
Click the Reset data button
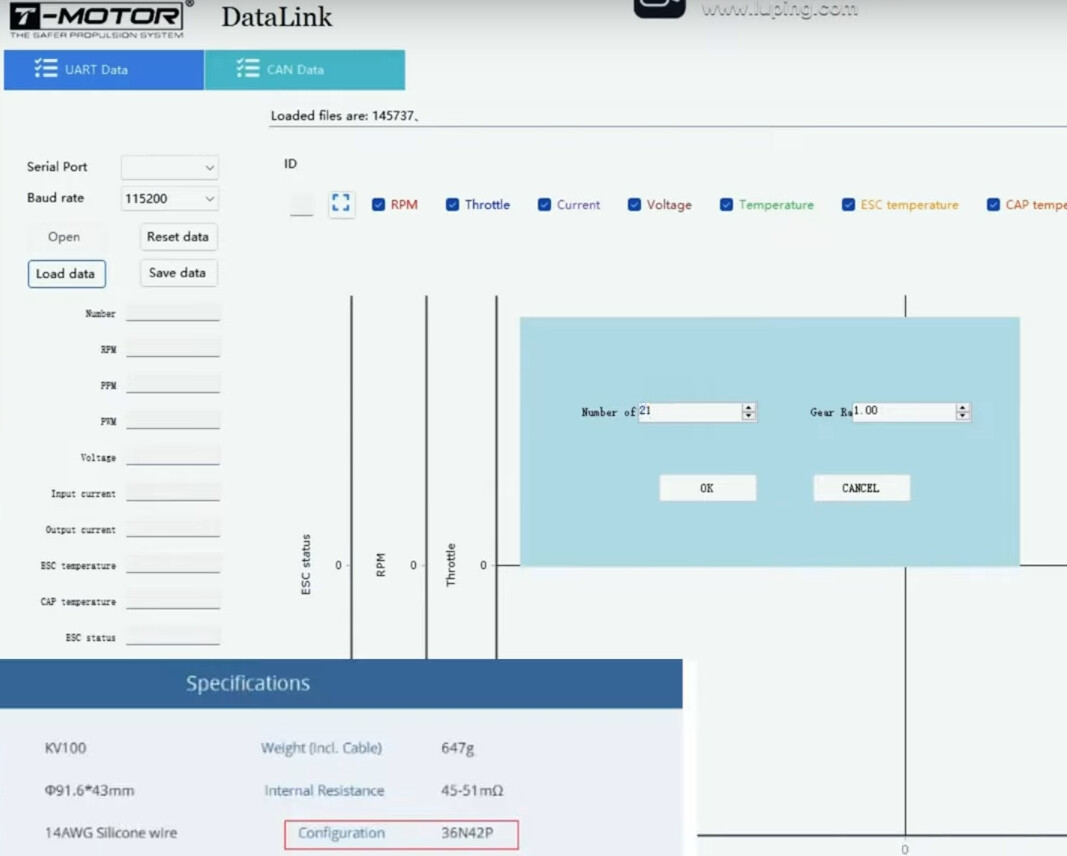point(178,237)
